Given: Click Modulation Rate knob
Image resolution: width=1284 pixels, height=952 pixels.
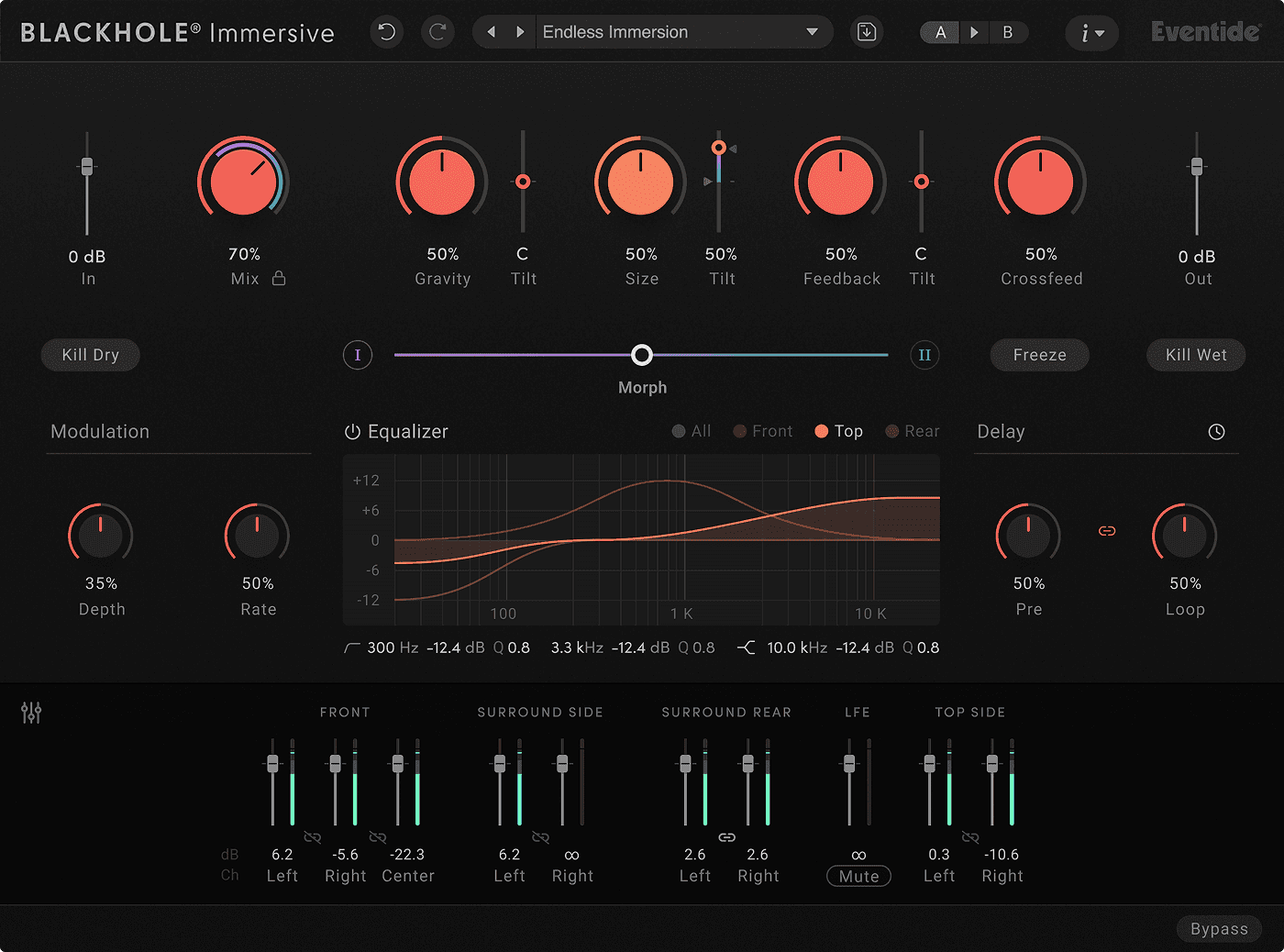Looking at the screenshot, I should pos(258,536).
